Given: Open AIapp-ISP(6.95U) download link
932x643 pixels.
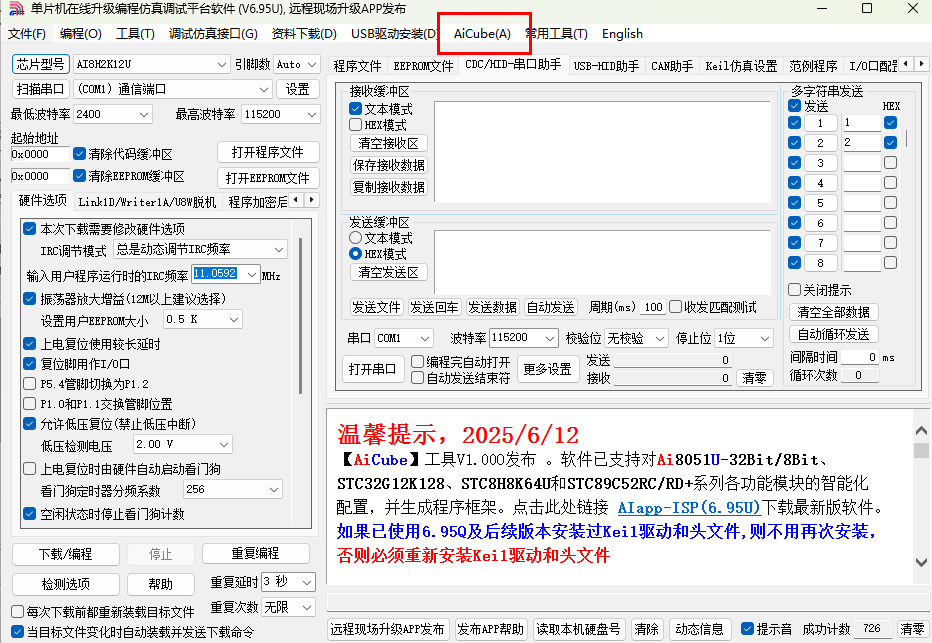Looking at the screenshot, I should coord(689,508).
